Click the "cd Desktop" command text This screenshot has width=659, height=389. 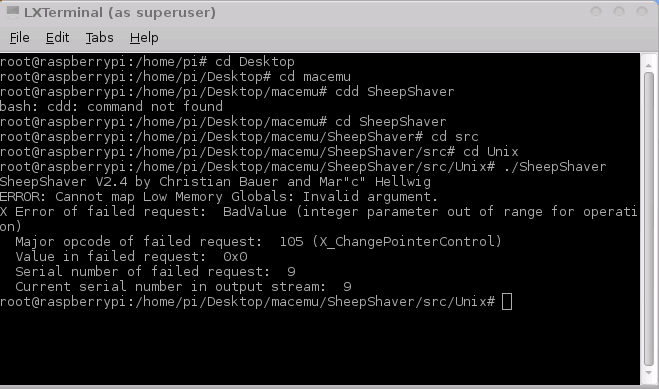255,62
